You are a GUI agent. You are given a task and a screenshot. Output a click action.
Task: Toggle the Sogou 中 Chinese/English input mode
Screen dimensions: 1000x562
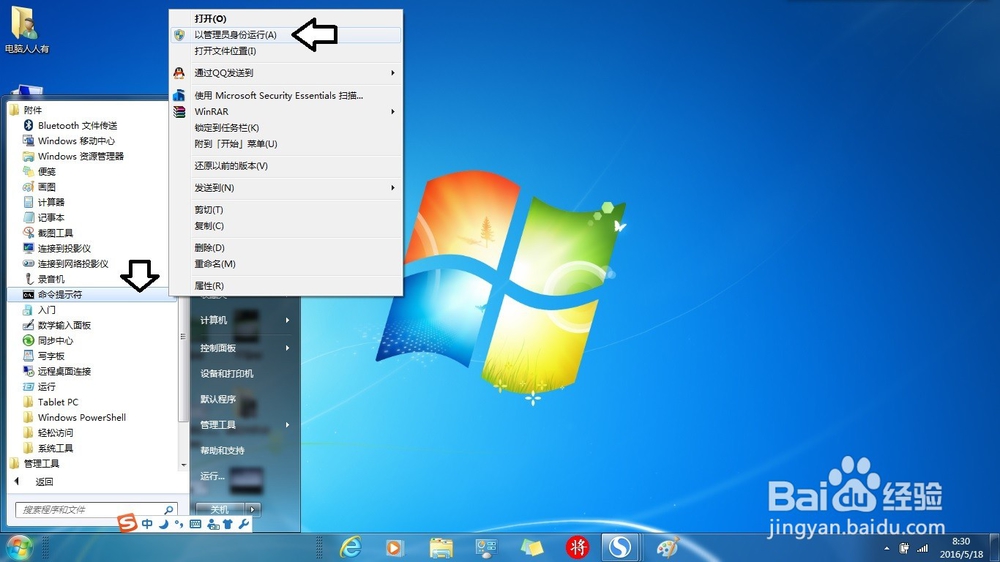click(147, 524)
